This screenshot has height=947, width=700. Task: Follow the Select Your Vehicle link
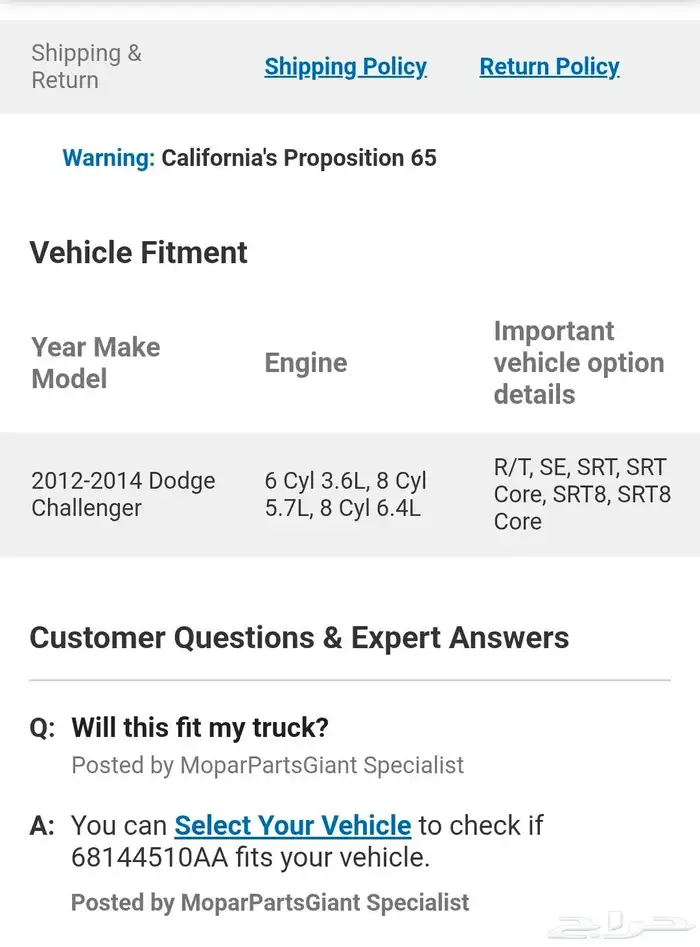click(292, 825)
